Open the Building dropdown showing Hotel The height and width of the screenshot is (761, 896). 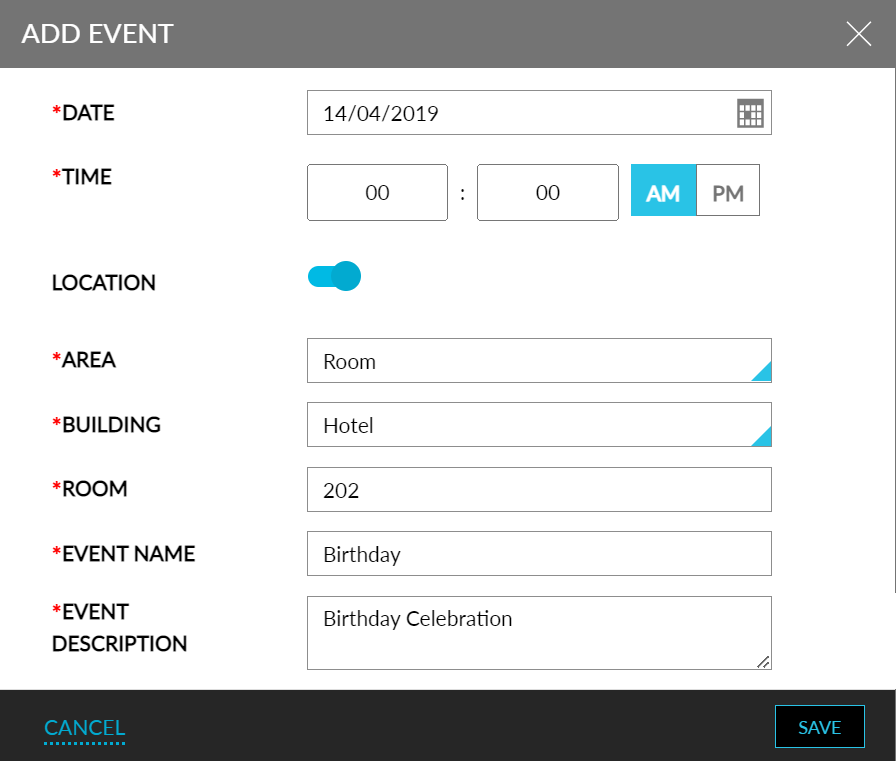pos(540,424)
